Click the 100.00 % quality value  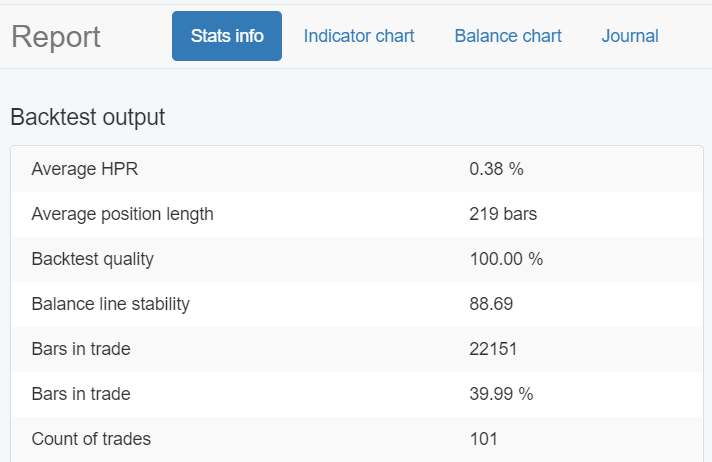coord(506,259)
